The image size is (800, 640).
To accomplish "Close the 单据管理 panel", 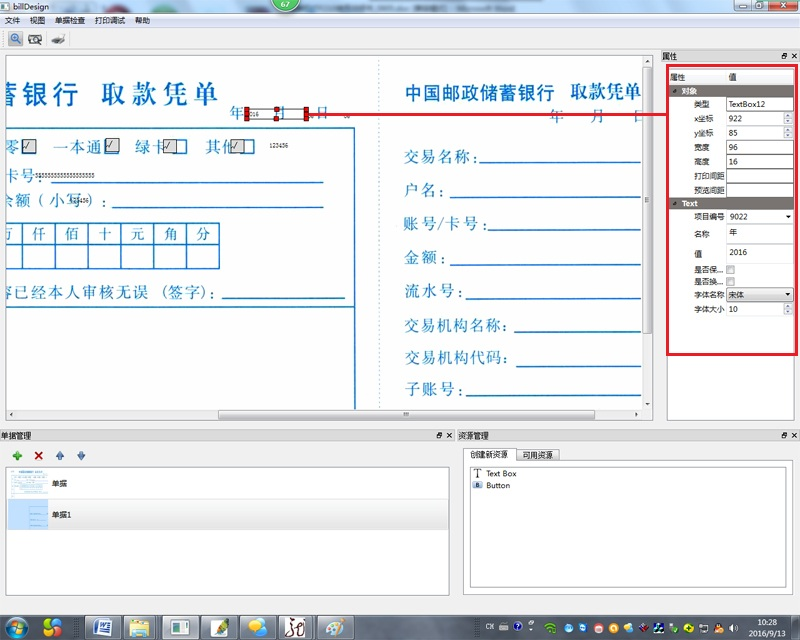I will coord(449,435).
